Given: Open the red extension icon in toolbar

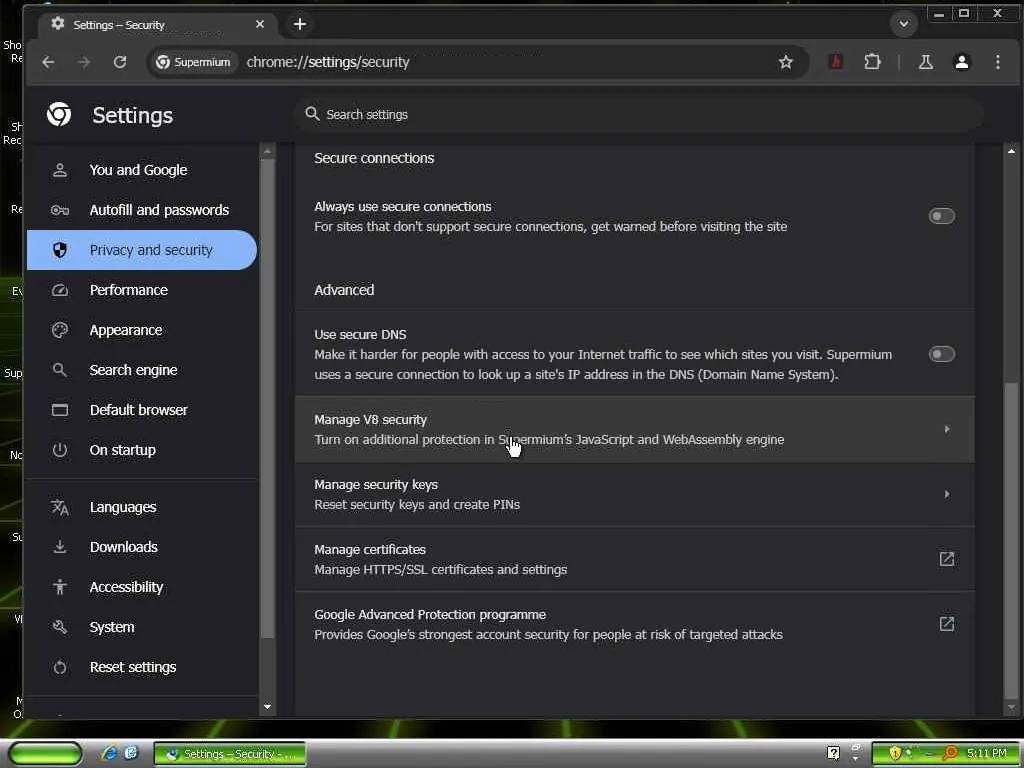Looking at the screenshot, I should (x=835, y=62).
